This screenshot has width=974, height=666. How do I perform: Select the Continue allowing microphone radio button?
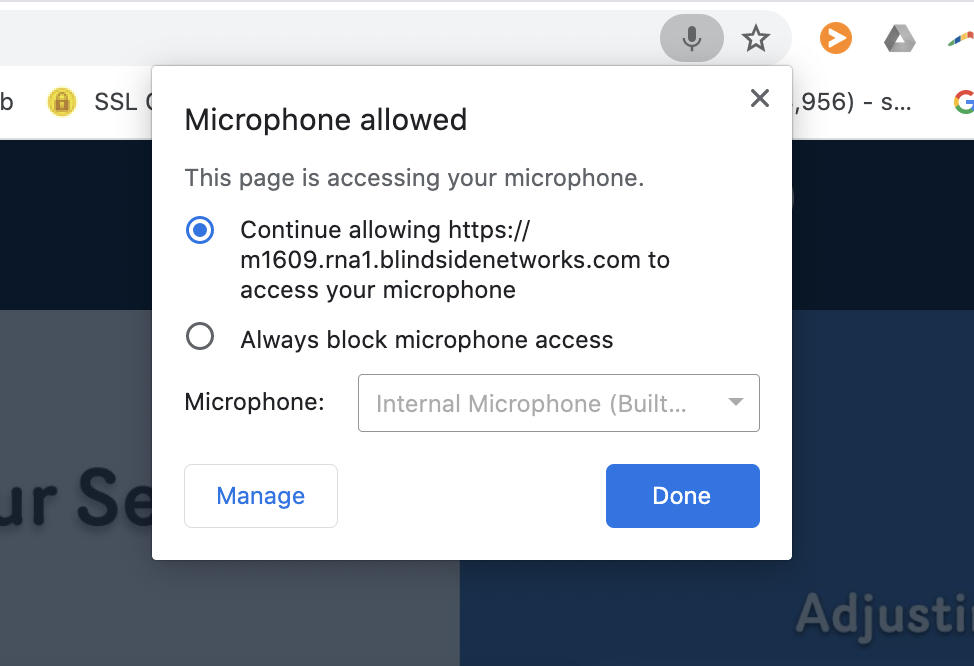[200, 230]
